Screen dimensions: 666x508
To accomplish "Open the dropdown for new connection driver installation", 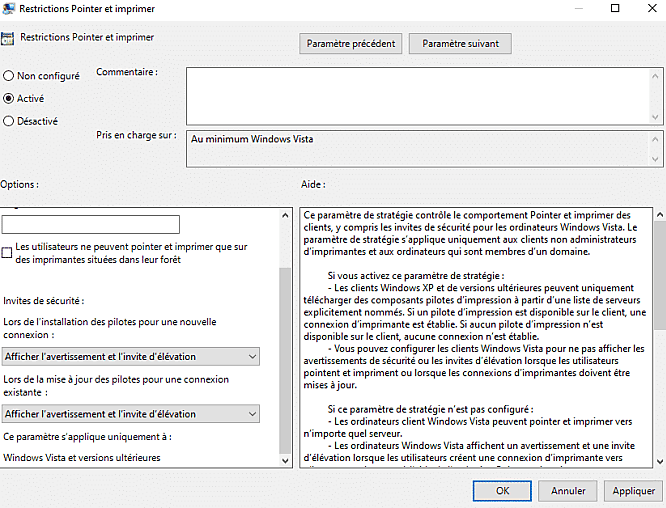I will coord(131,356).
